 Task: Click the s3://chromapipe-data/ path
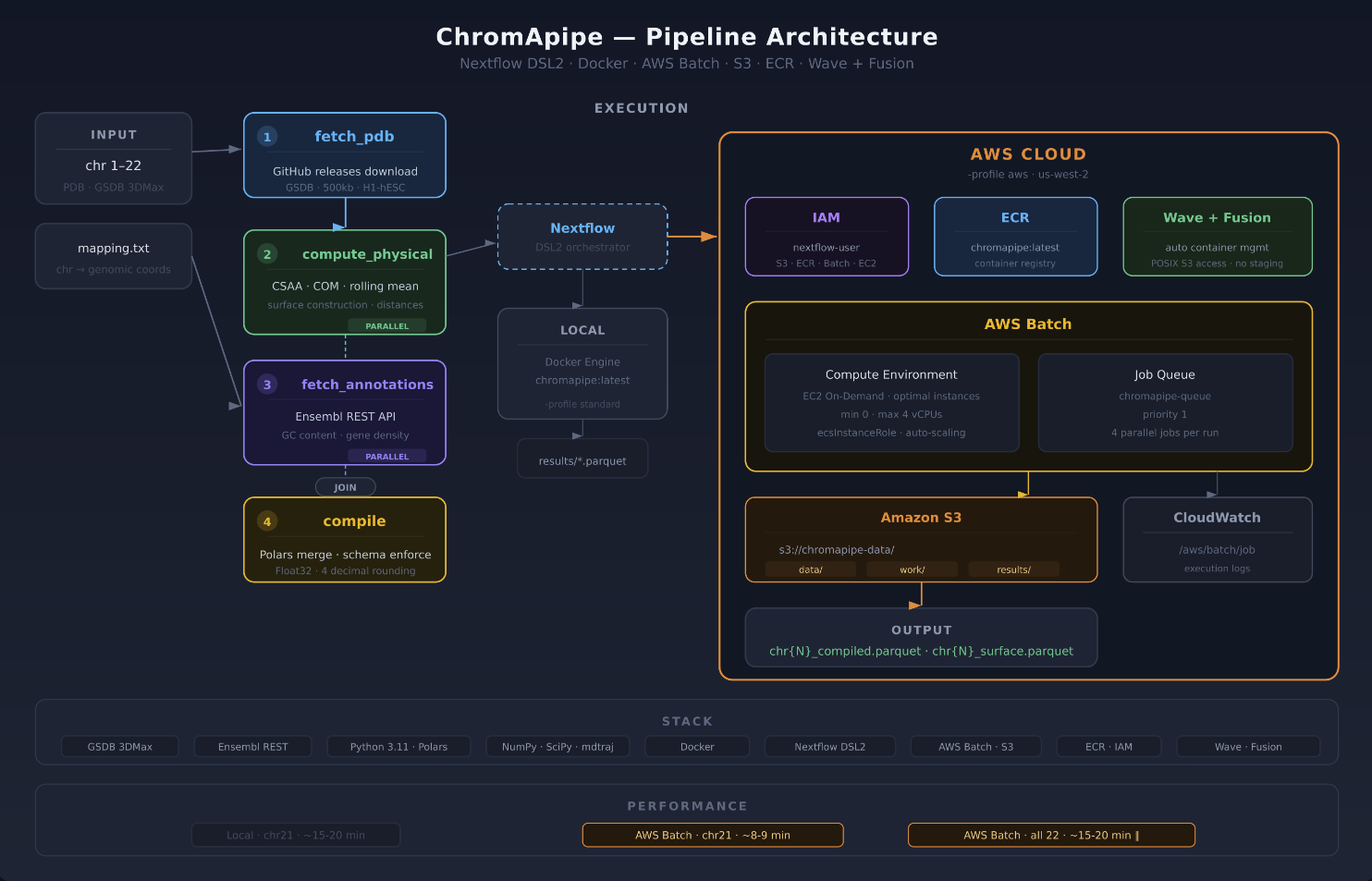tap(837, 550)
